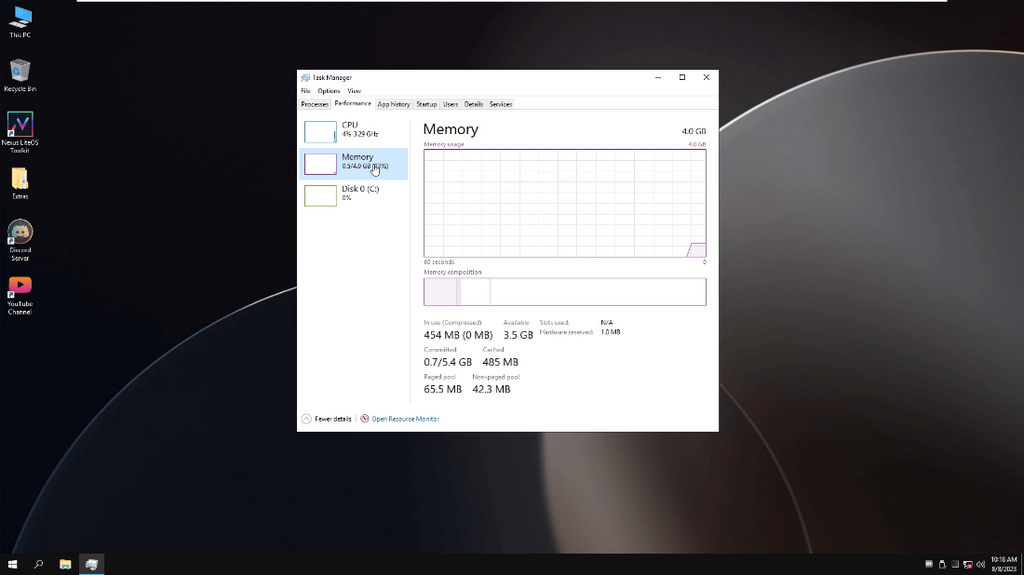Image resolution: width=1024 pixels, height=575 pixels.
Task: Click the Memory heading text
Action: click(451, 129)
